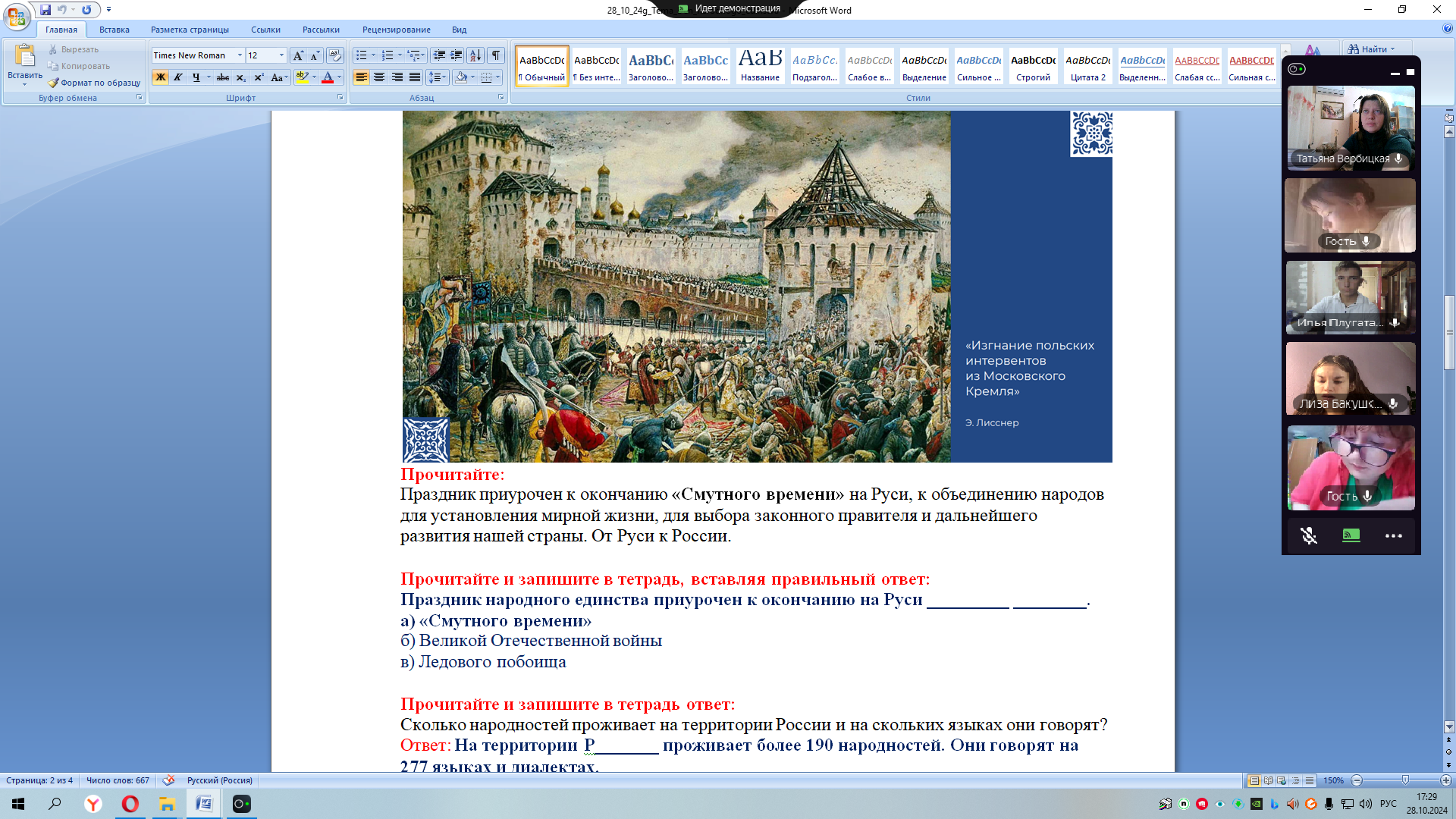Screen dimensions: 1456x819
Task: Switch to outline view in the status bar
Action: pyautogui.click(x=1295, y=780)
